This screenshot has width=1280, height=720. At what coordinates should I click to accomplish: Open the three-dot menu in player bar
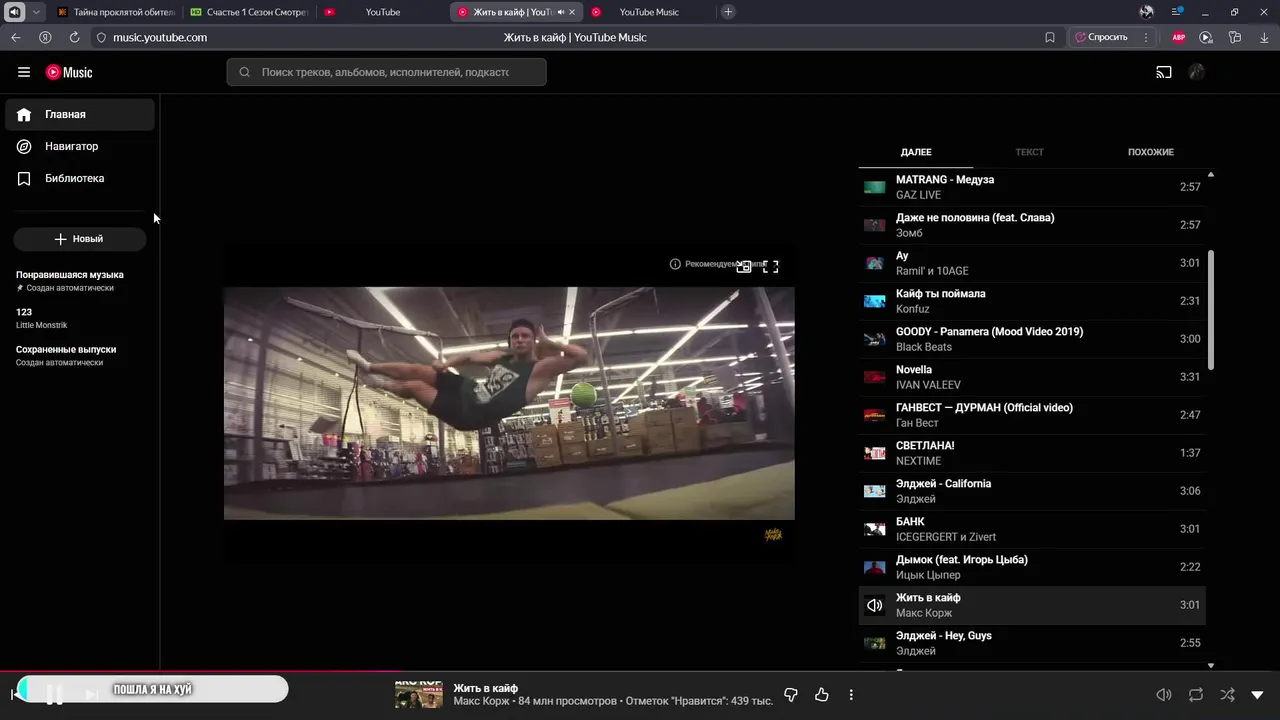click(x=851, y=695)
